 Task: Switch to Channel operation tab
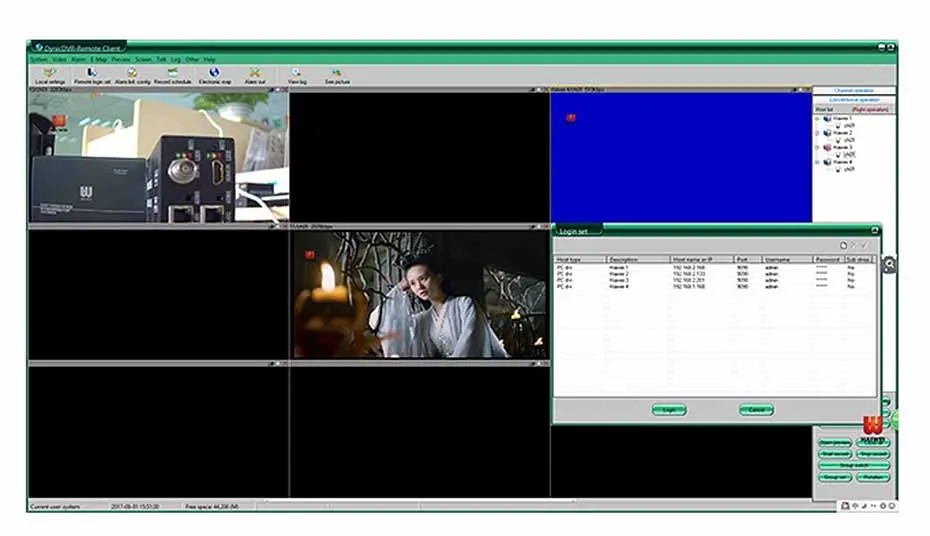[x=854, y=91]
